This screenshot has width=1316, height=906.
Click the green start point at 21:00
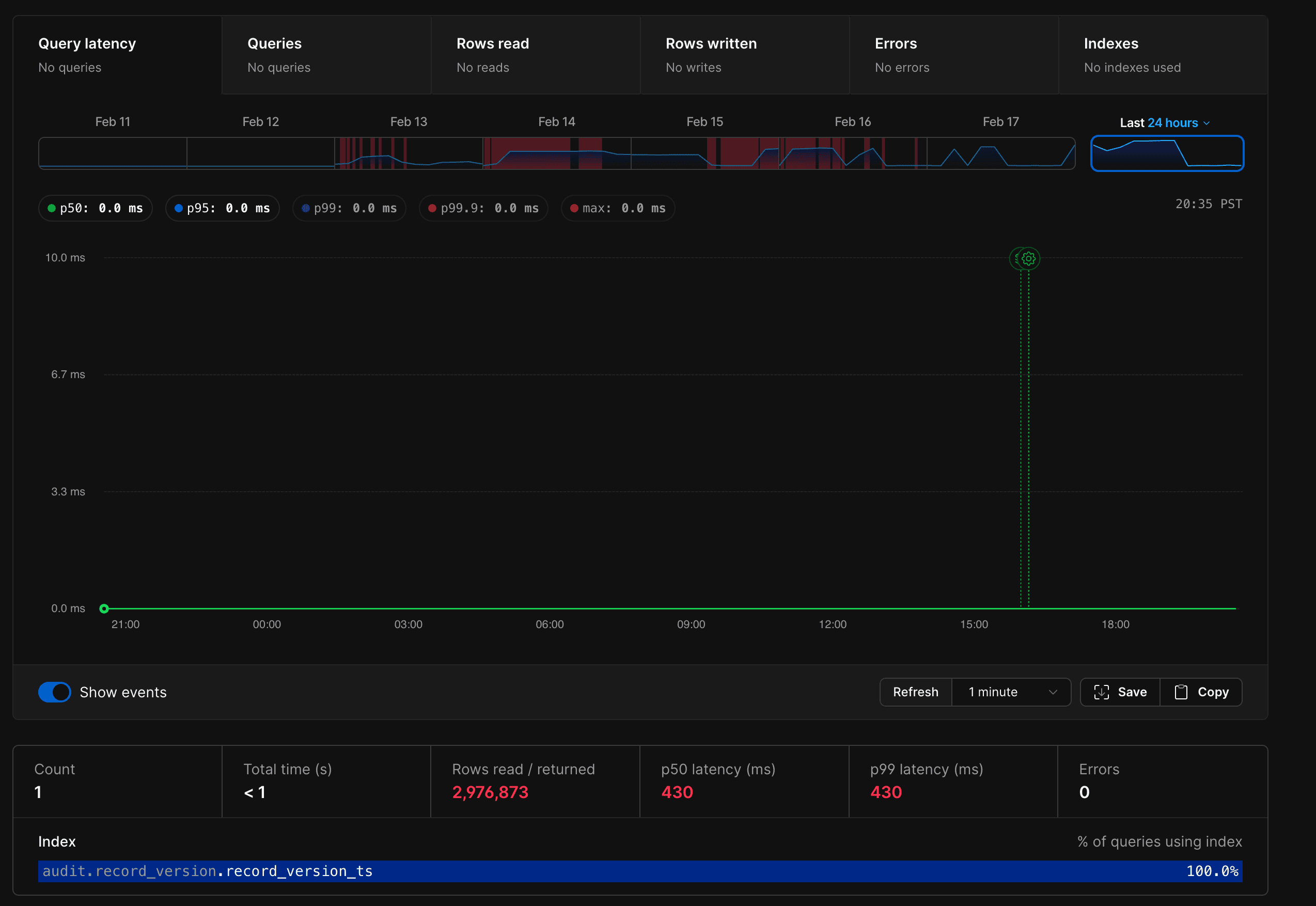point(104,608)
